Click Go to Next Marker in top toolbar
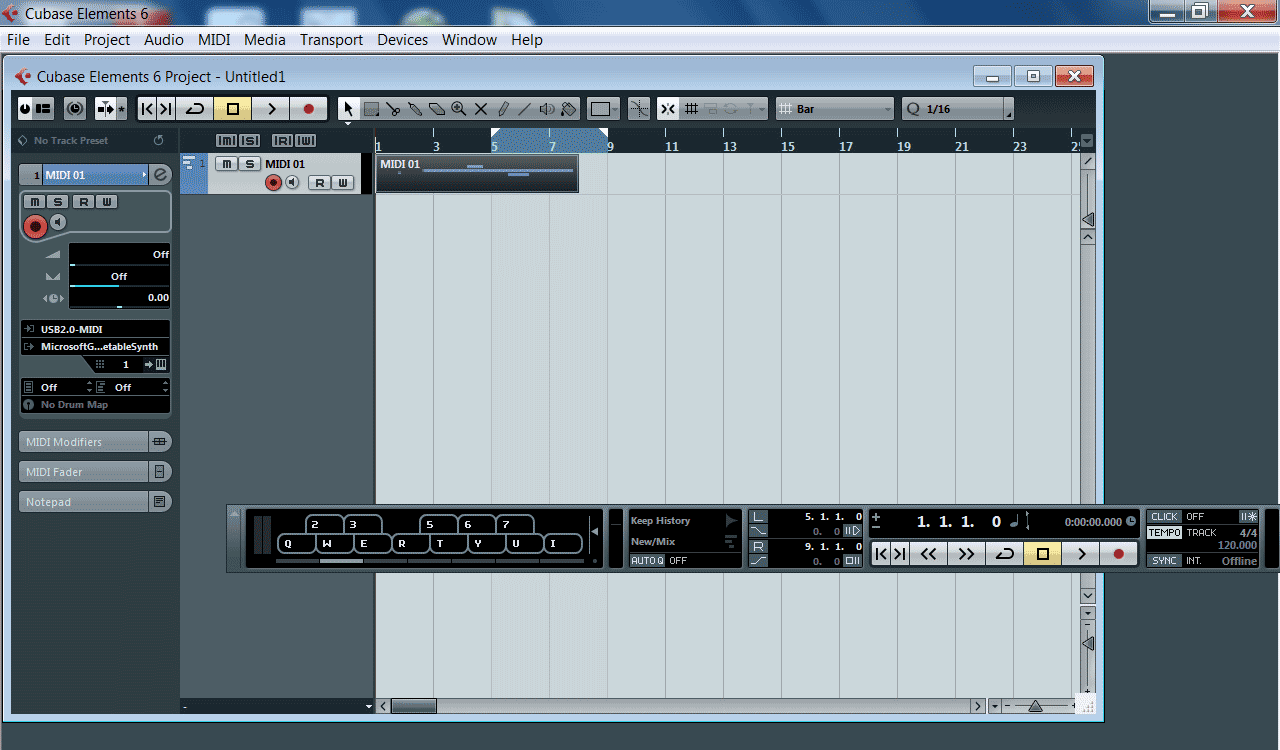Image resolution: width=1280 pixels, height=750 pixels. 166,109
